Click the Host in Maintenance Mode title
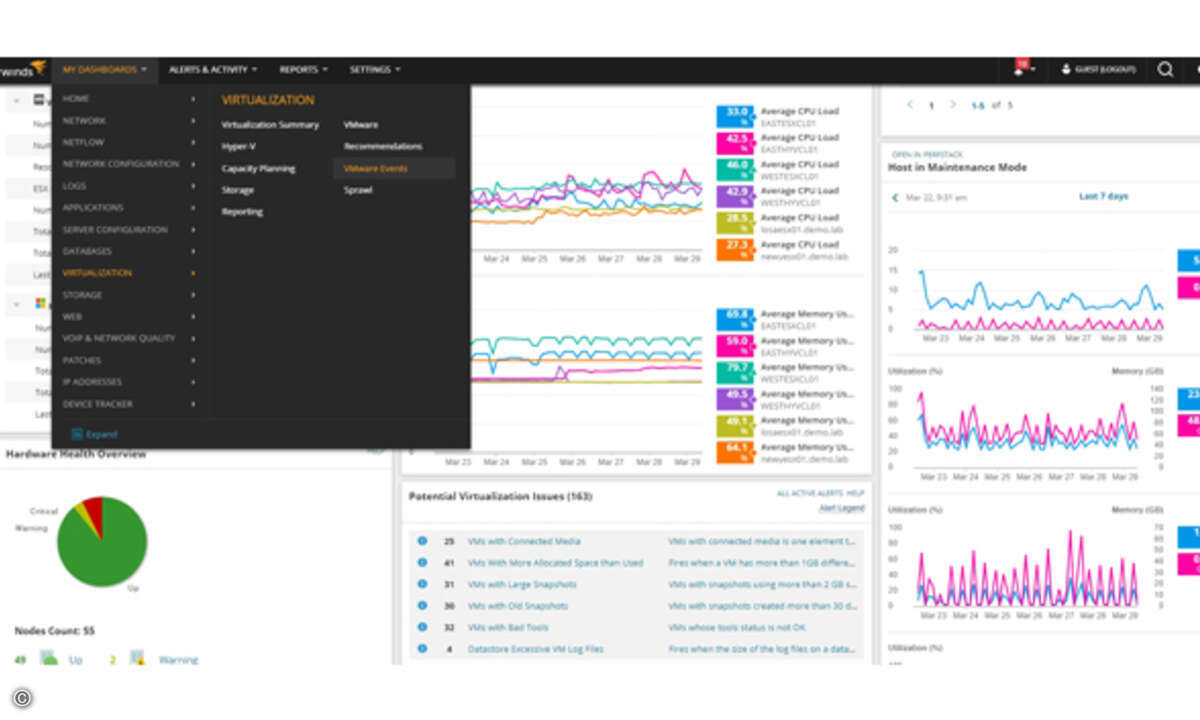 [957, 168]
